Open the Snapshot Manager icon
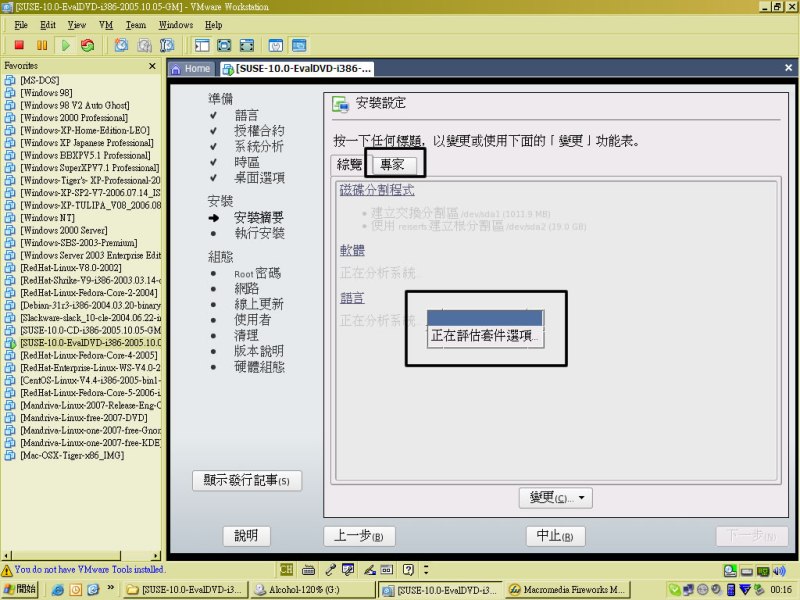The image size is (800, 600). [167, 45]
